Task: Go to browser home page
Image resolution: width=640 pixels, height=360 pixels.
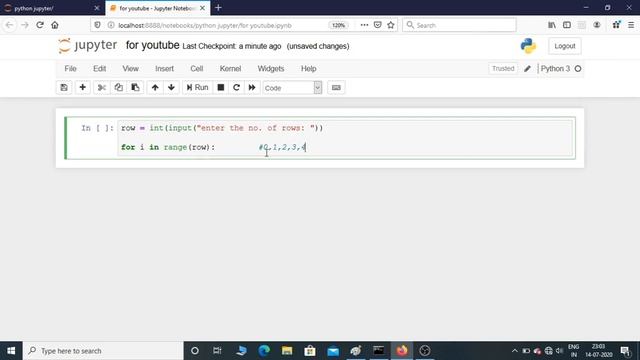Action: point(55,25)
